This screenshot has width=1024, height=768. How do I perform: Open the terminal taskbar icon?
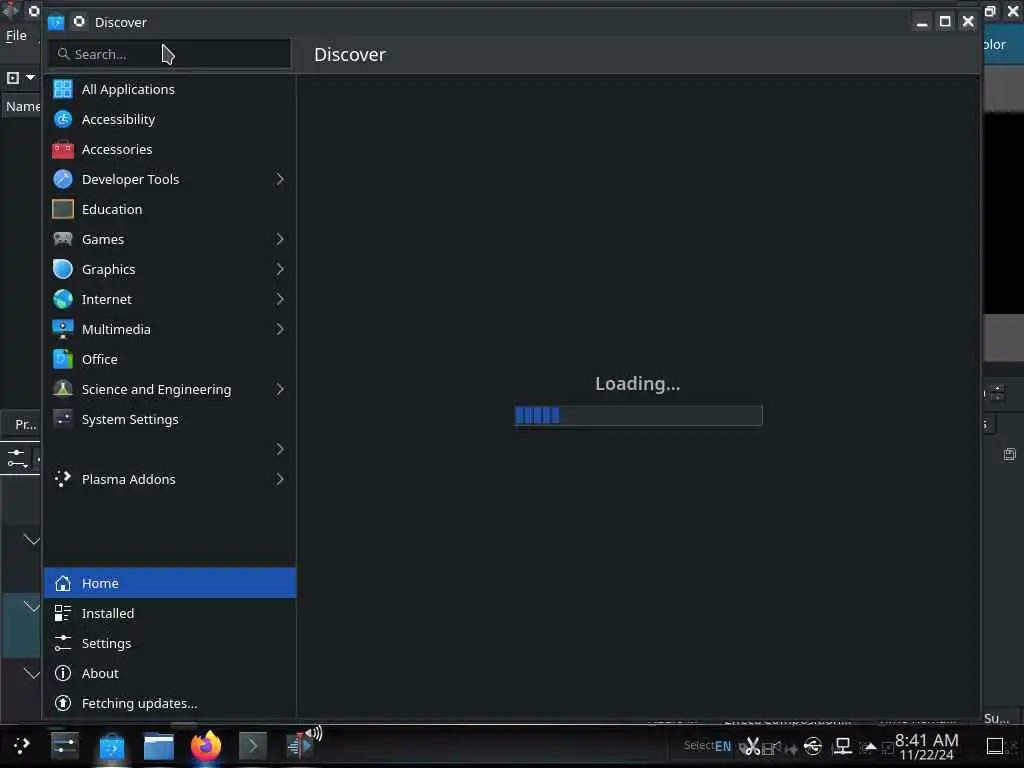(253, 746)
